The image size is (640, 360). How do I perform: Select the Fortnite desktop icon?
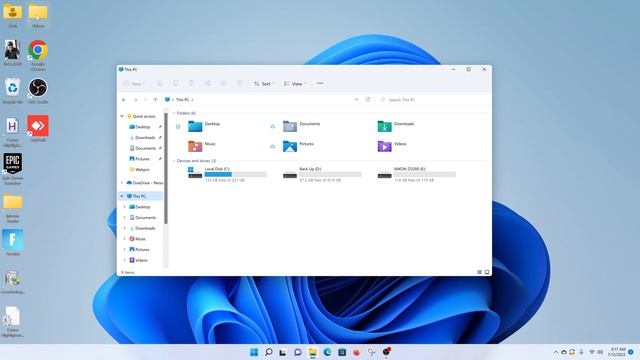pos(13,242)
